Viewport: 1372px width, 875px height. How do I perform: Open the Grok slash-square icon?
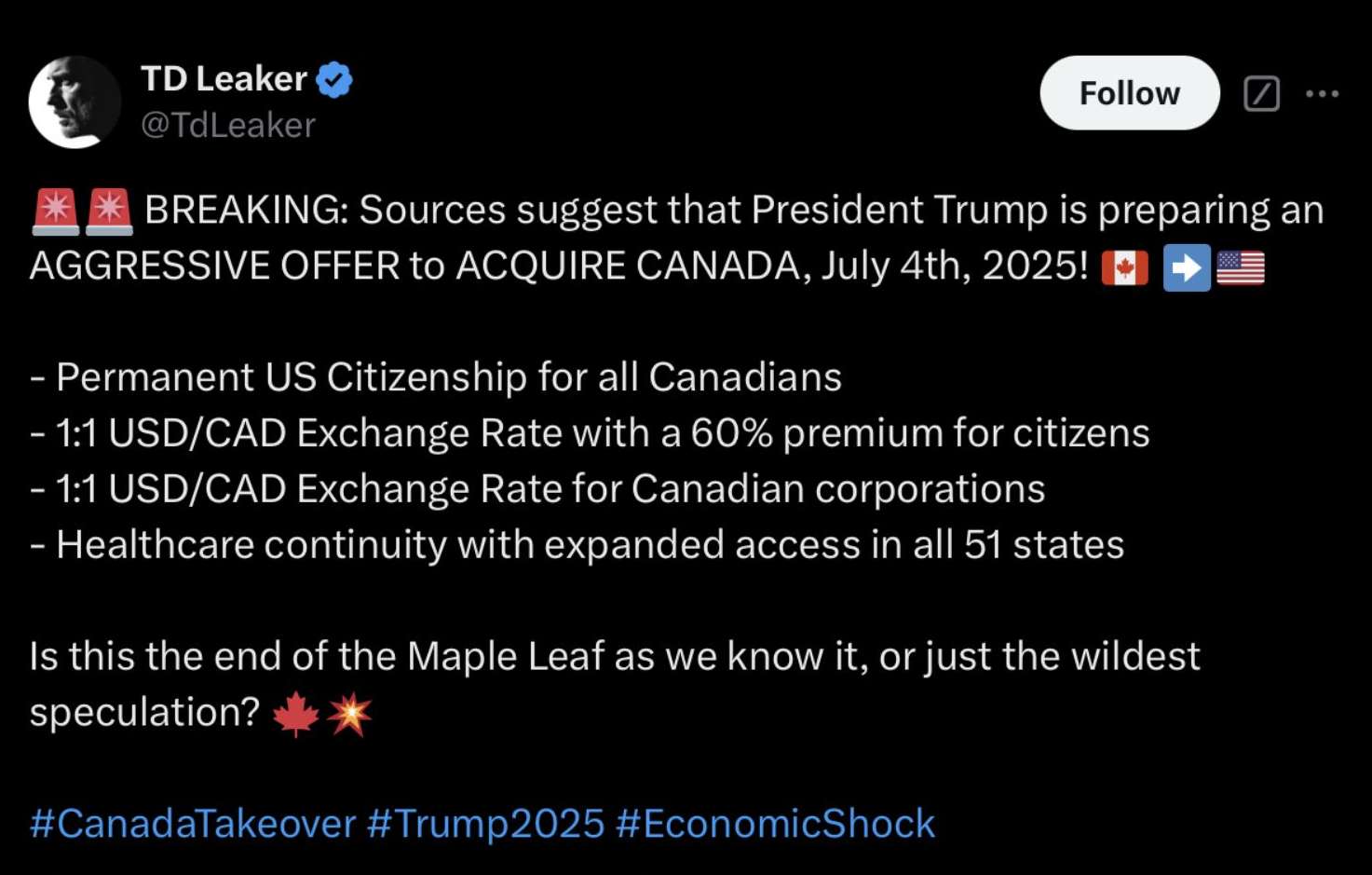coord(1261,93)
